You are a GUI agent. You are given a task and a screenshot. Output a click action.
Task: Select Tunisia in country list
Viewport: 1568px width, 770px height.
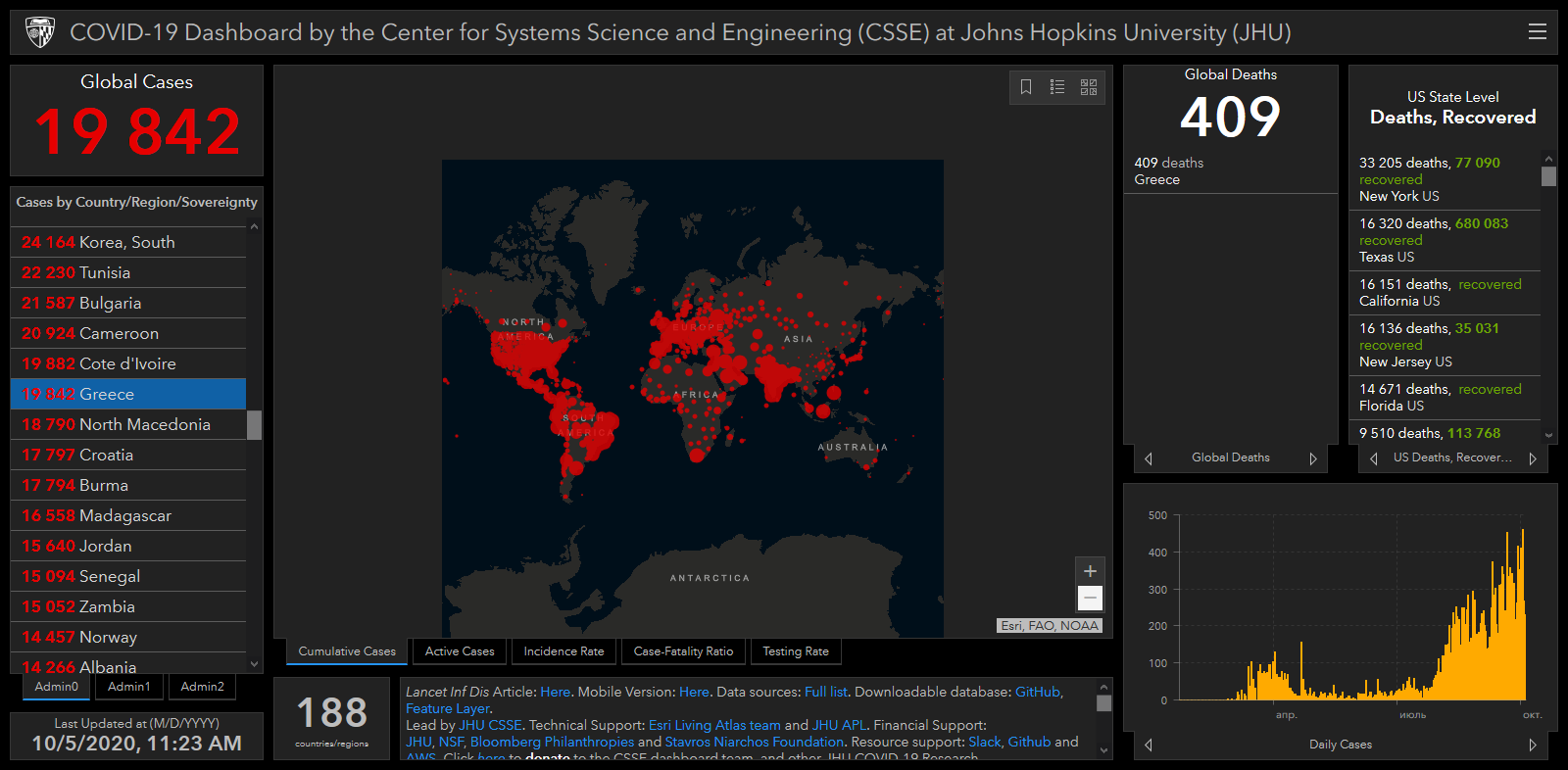click(128, 272)
